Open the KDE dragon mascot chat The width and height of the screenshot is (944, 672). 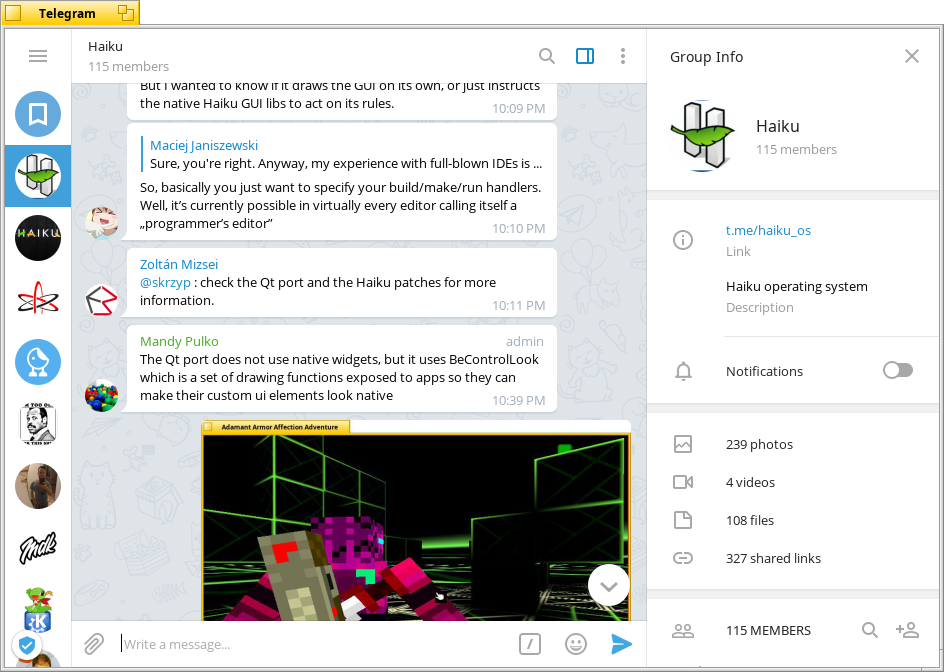38,610
